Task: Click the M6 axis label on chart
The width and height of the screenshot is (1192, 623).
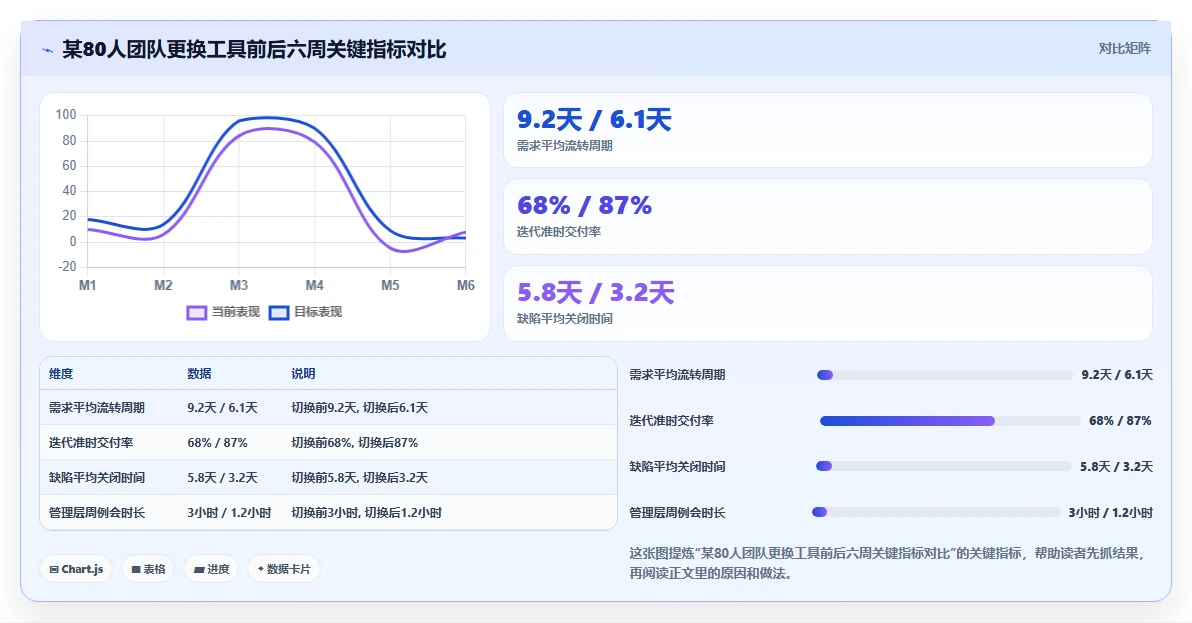Action: point(465,286)
